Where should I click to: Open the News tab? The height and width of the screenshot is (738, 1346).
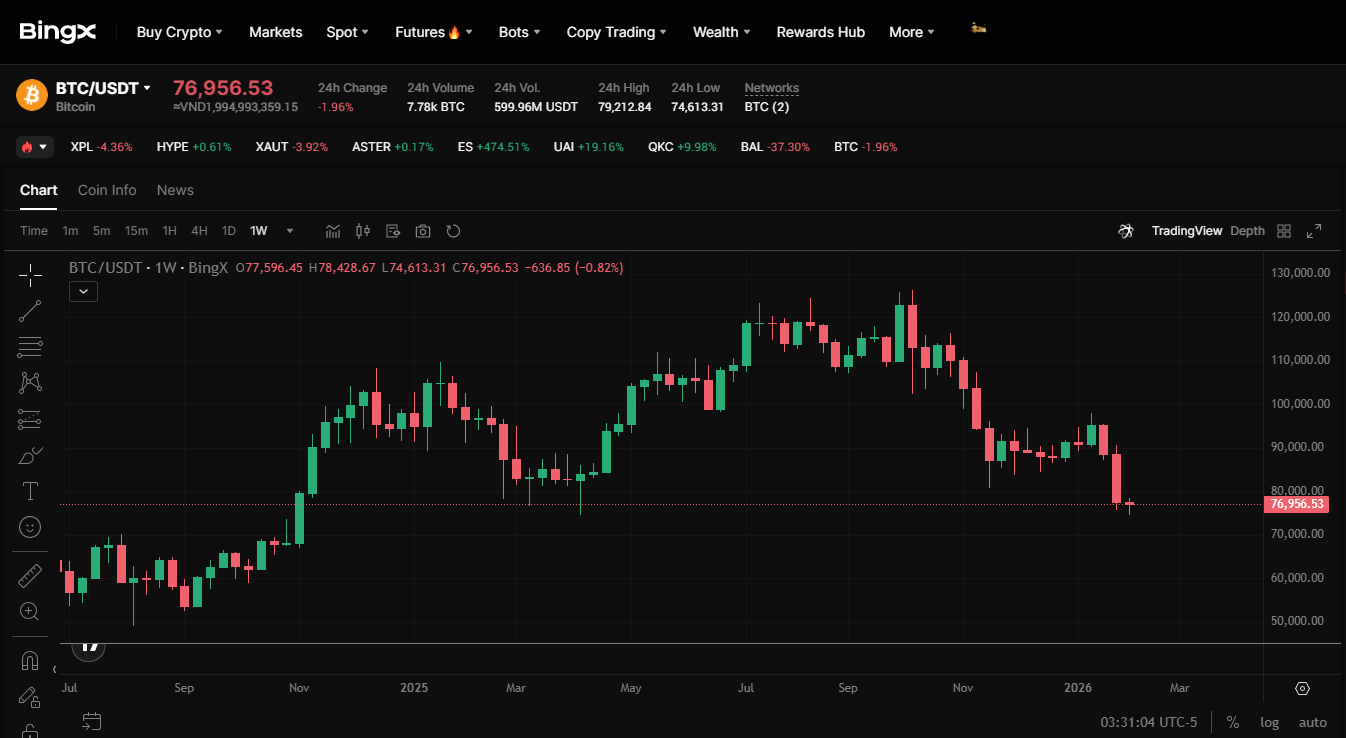pos(175,190)
